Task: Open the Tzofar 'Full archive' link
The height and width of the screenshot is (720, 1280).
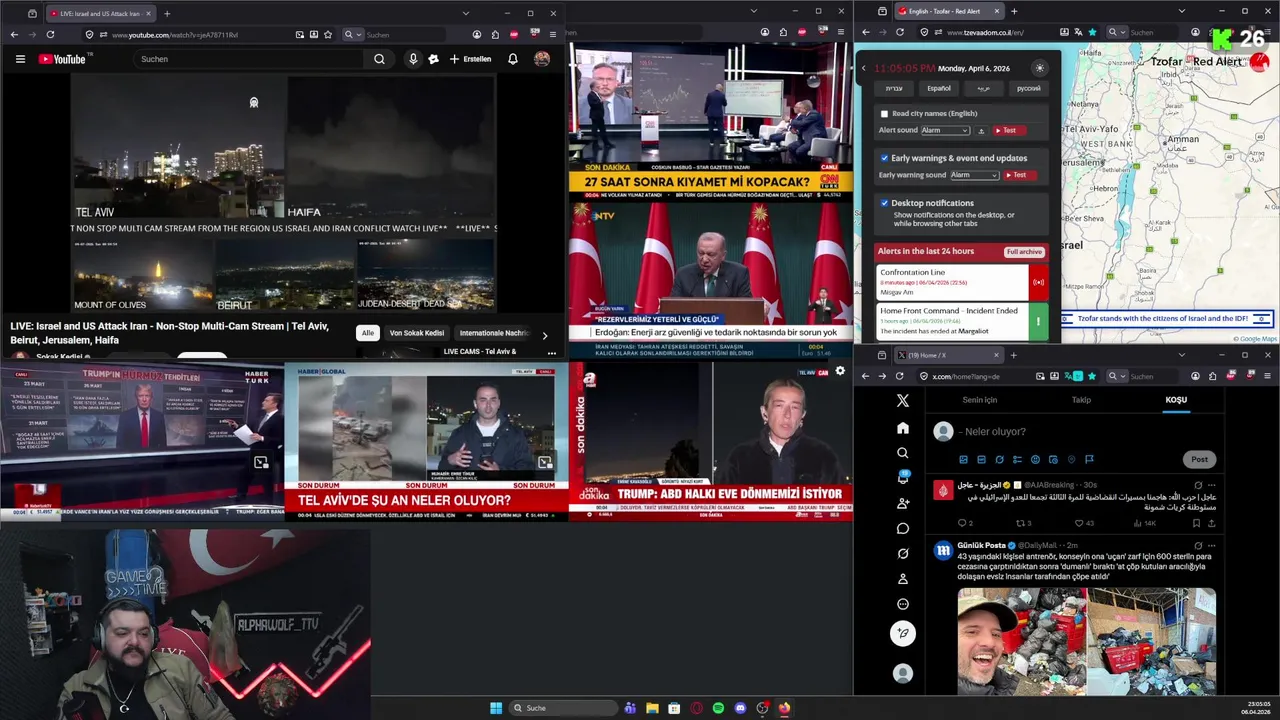Action: [x=1024, y=252]
